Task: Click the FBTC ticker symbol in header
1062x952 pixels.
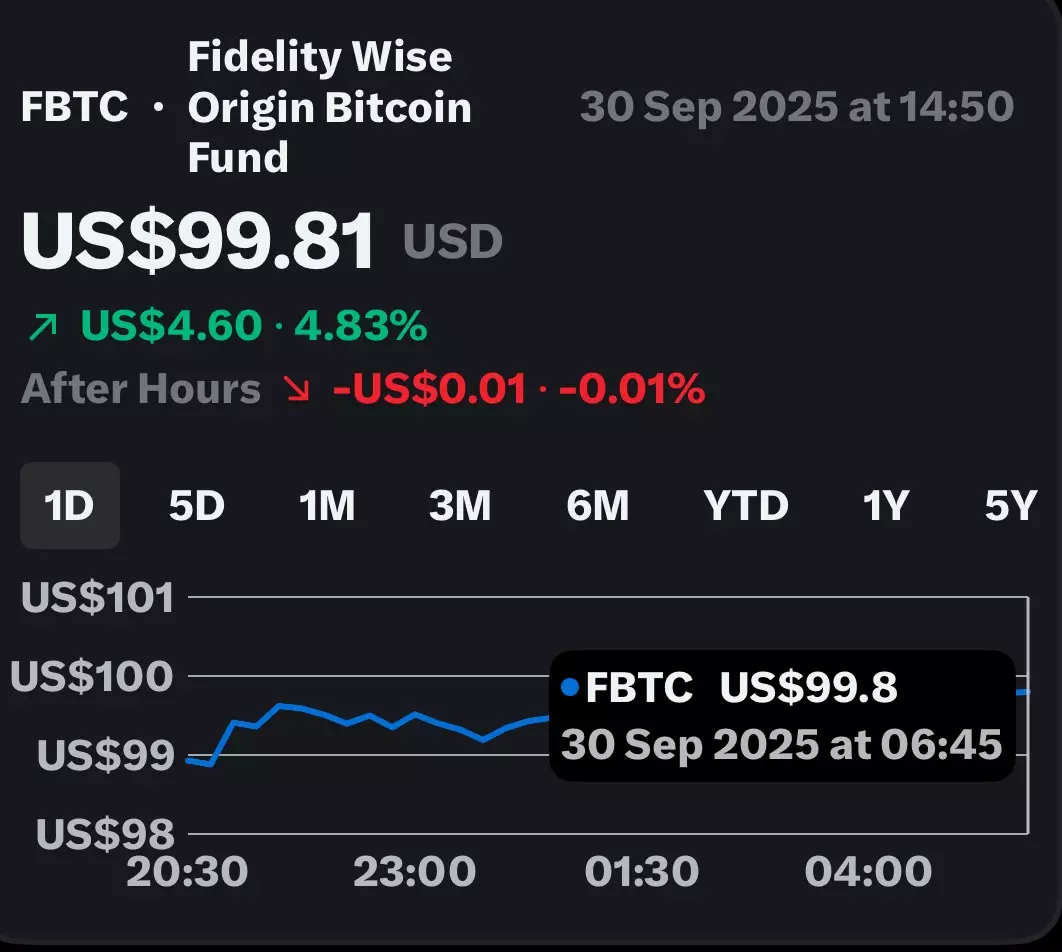Action: coord(74,107)
